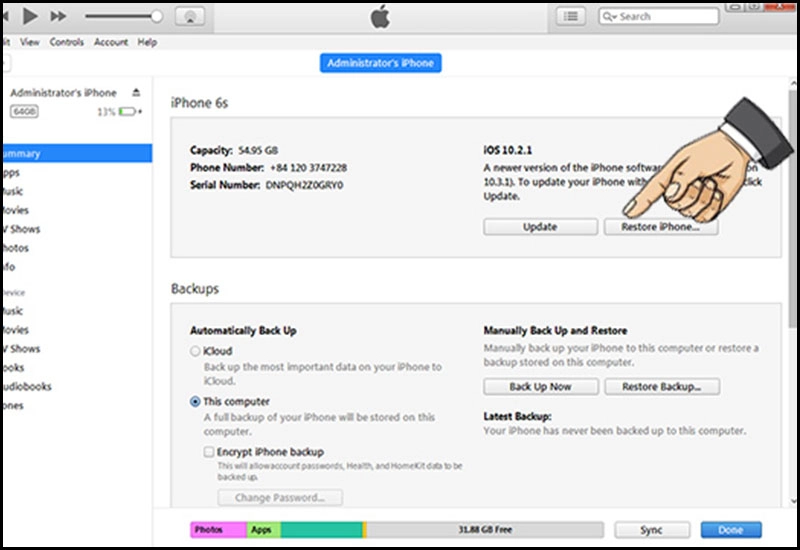Enable Encrypt iPhone backup checkbox

[209, 452]
